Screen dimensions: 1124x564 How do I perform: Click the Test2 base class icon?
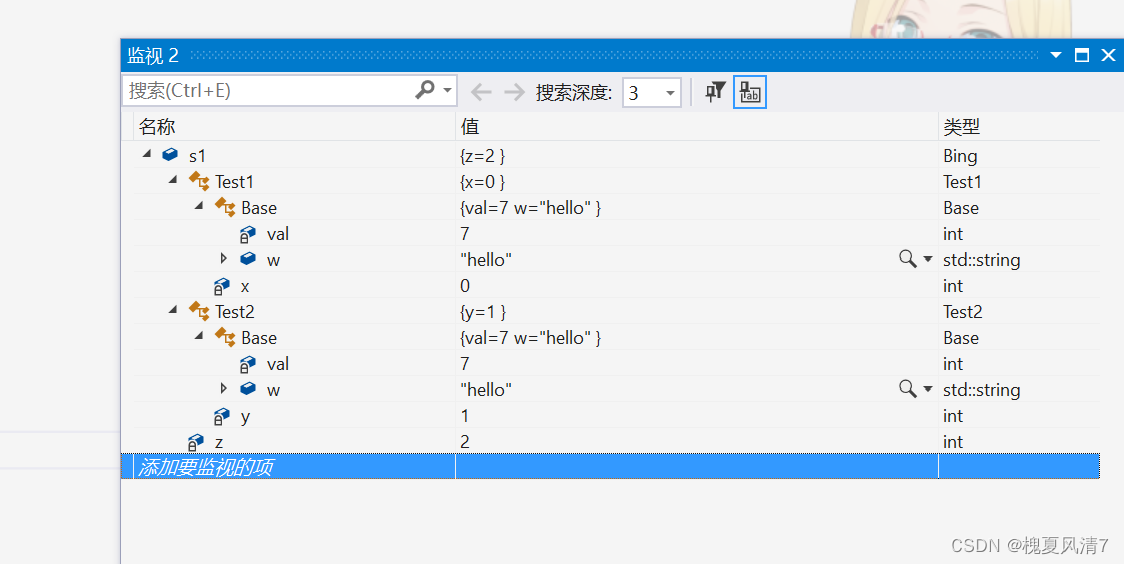199,312
